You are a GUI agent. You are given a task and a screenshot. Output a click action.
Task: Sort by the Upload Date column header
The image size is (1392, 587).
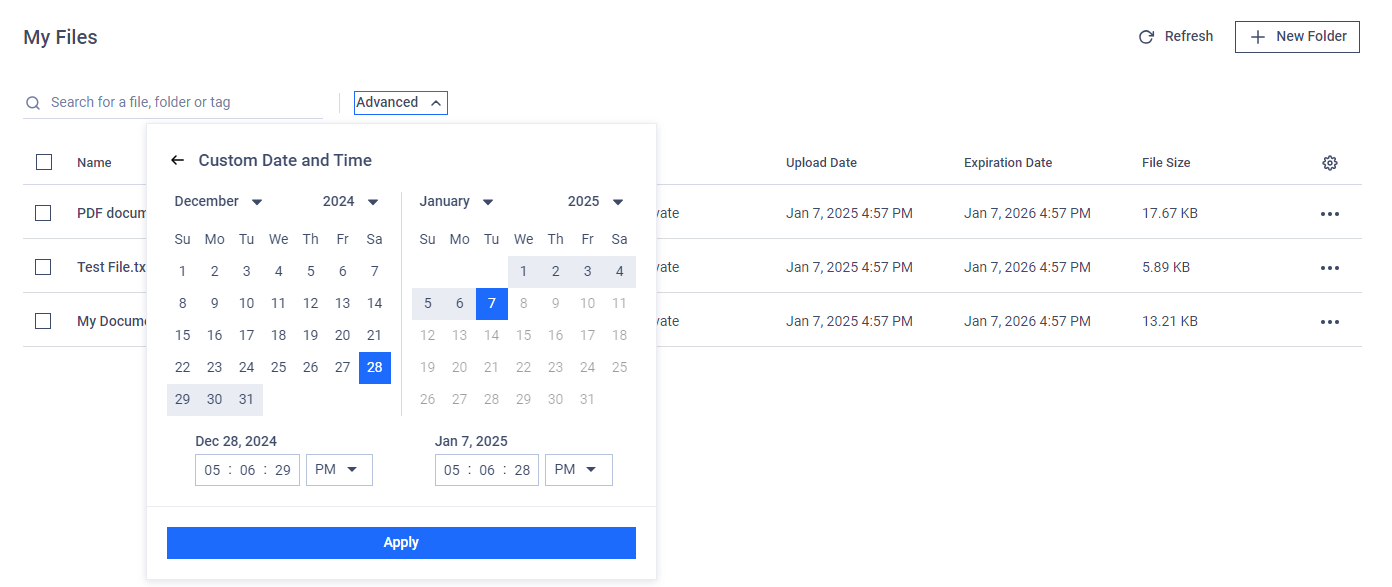coord(821,163)
